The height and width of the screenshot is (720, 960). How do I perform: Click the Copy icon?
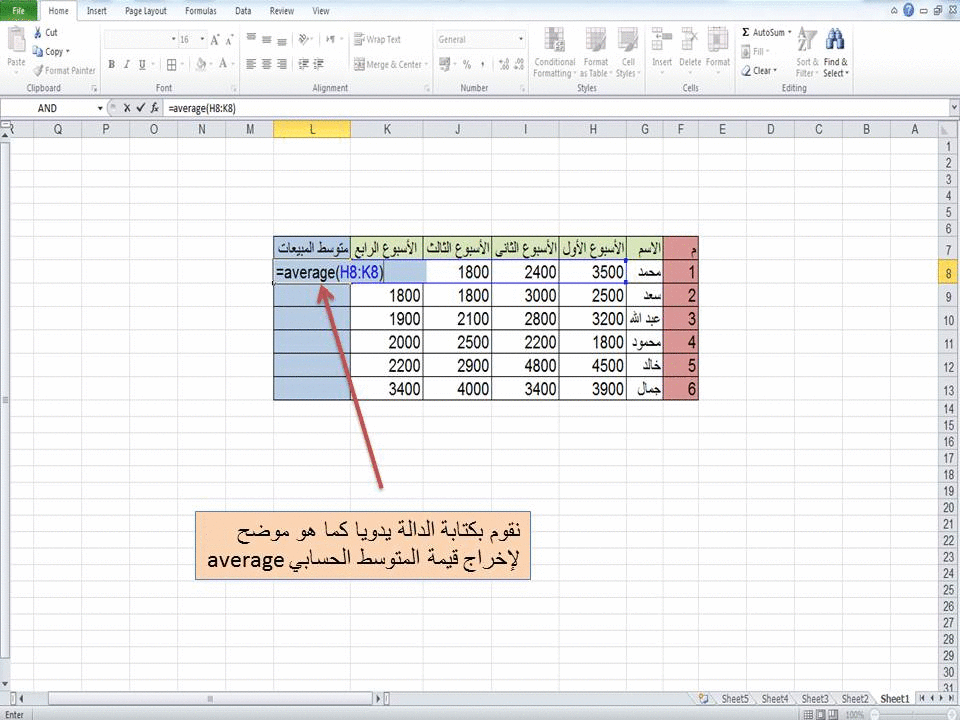(38, 51)
